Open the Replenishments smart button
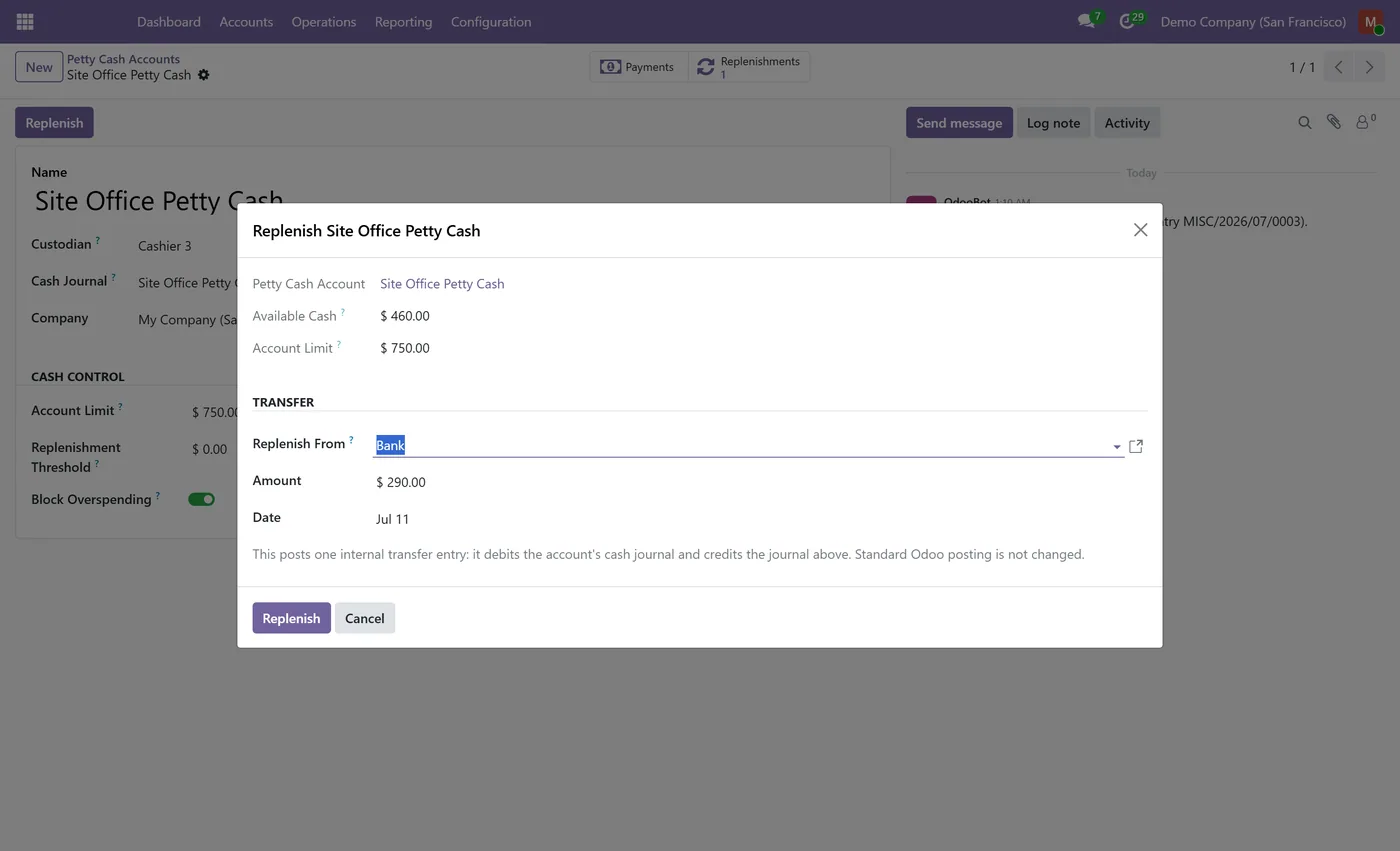Viewport: 1400px width, 851px height. point(749,67)
